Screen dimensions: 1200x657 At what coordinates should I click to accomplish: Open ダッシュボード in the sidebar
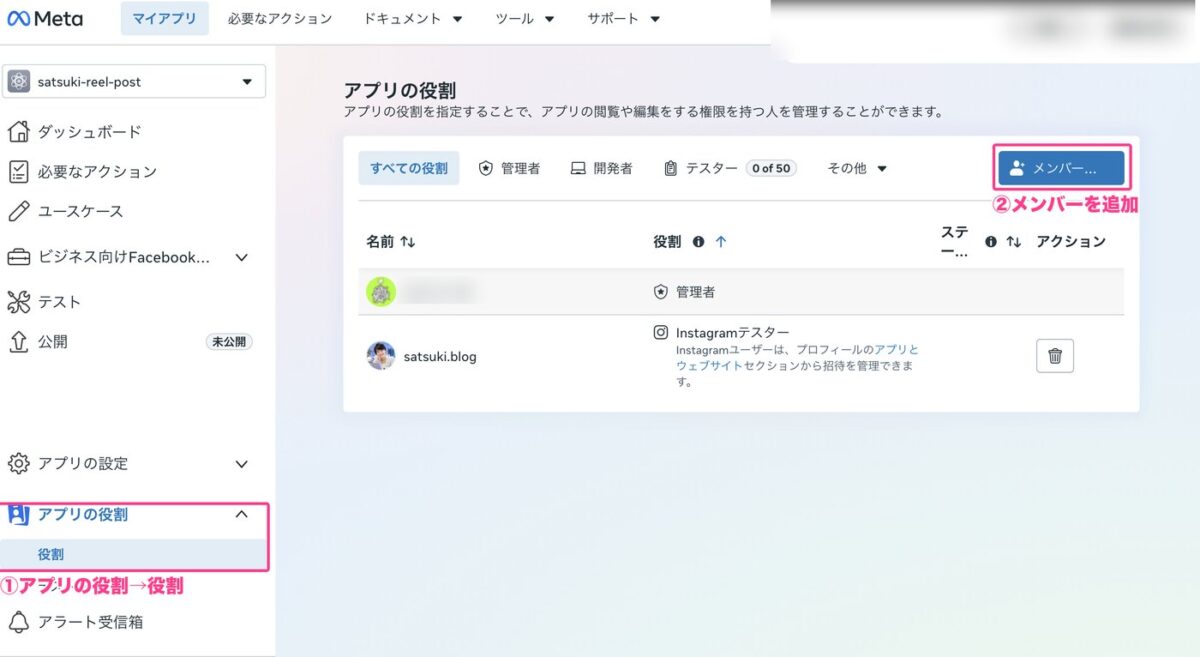pos(90,132)
